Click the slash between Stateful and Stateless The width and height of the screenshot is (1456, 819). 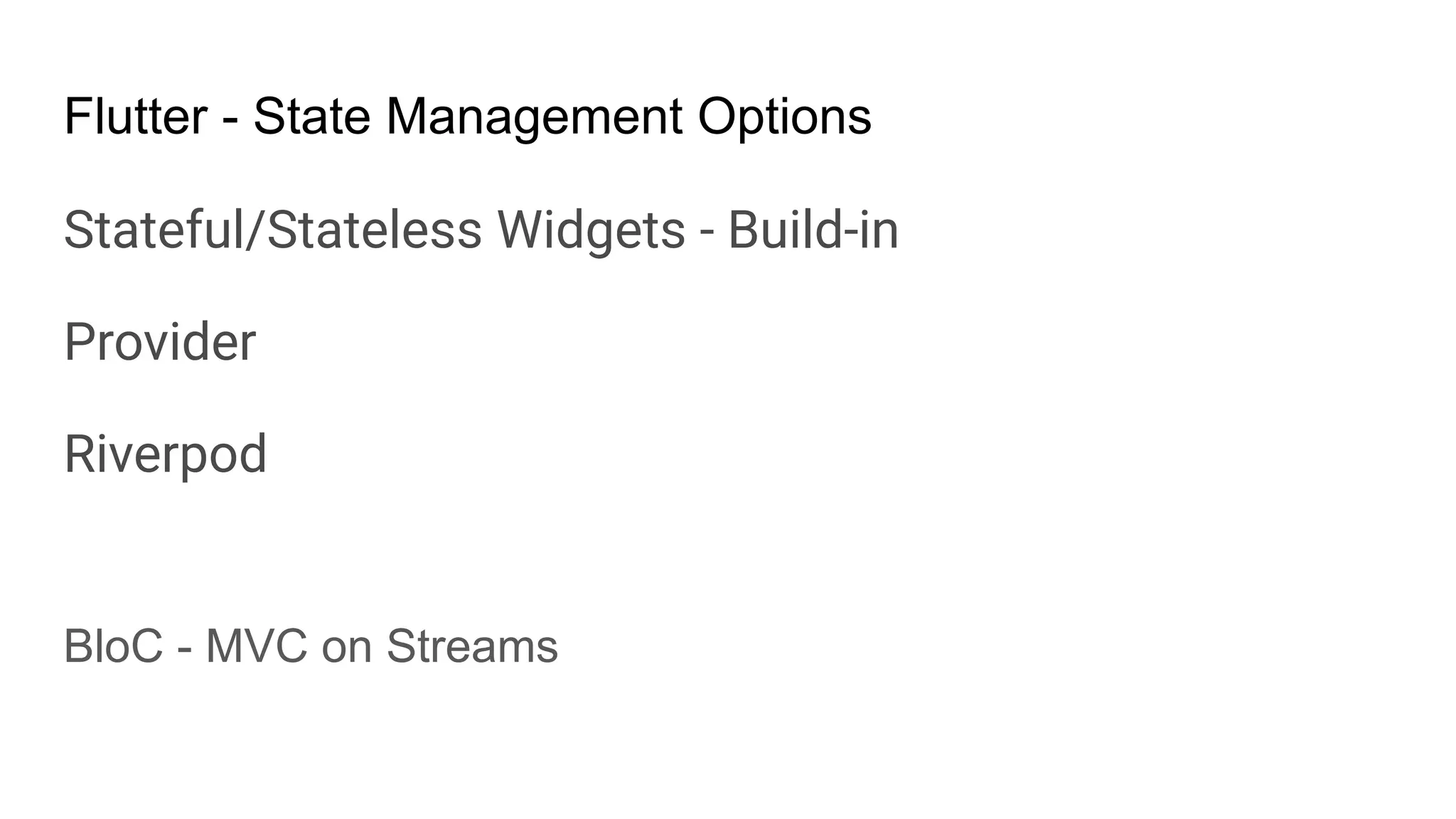click(256, 230)
